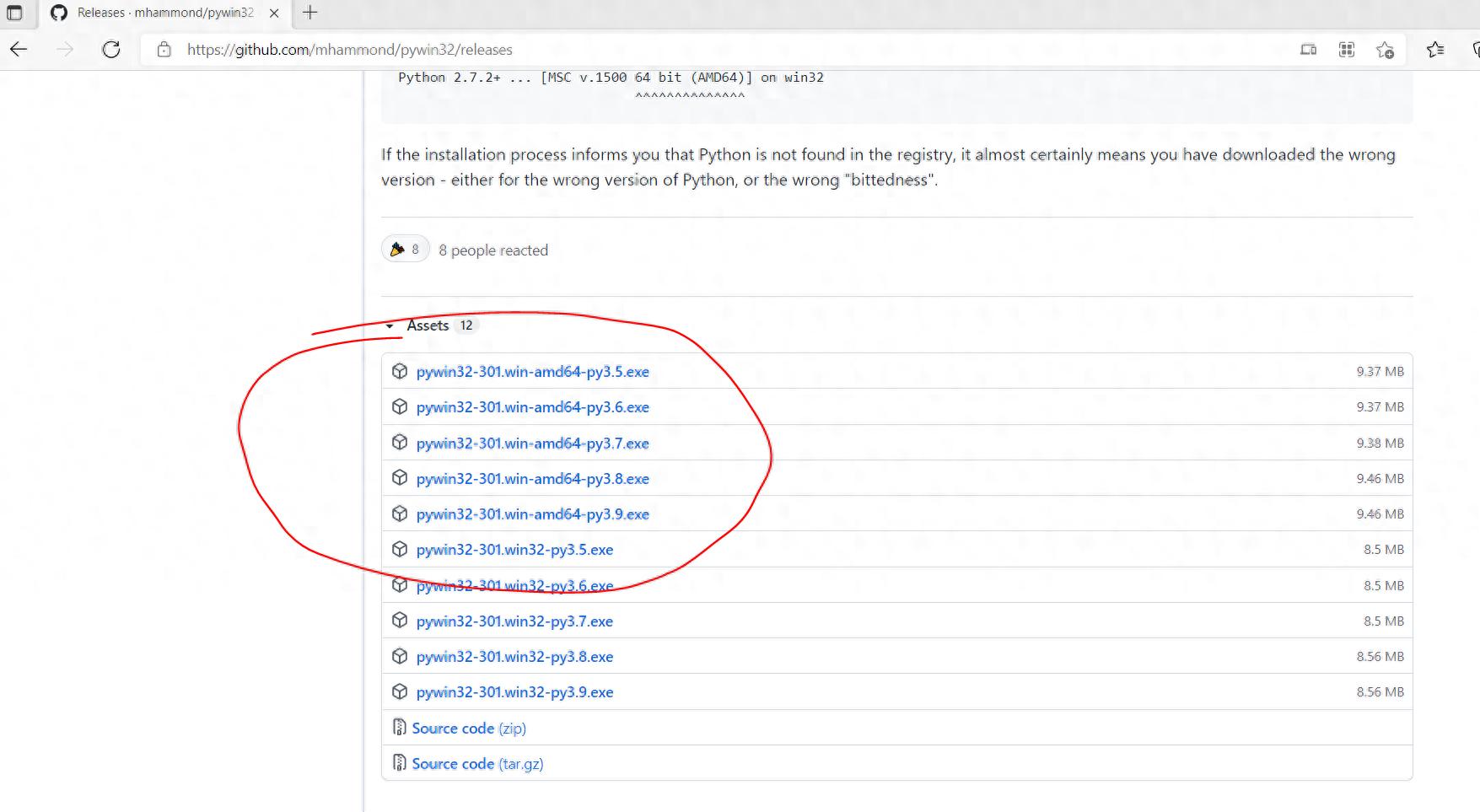Download pywin32-301.win-amd64-py3.6.exe
Viewport: 1480px width, 812px height.
(x=533, y=407)
